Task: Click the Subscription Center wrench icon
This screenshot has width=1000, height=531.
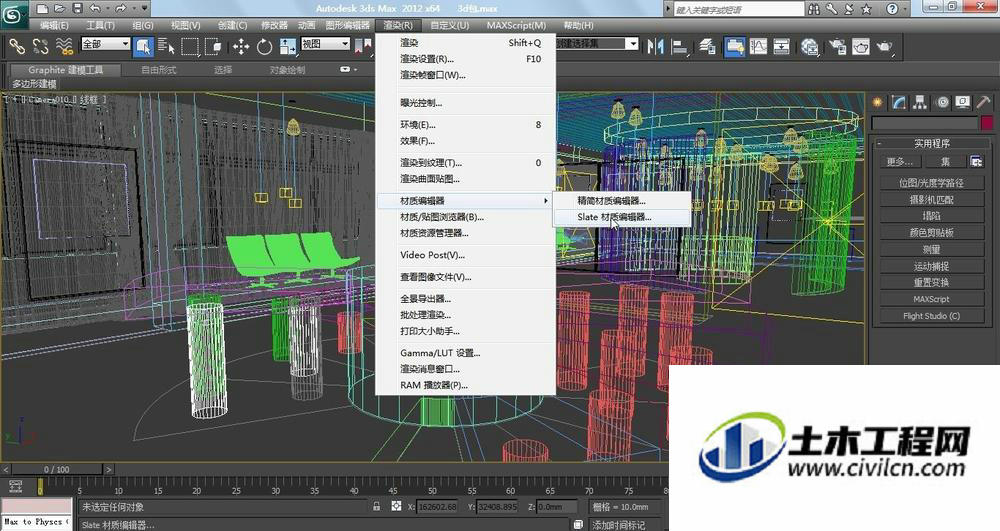Action: coord(832,9)
